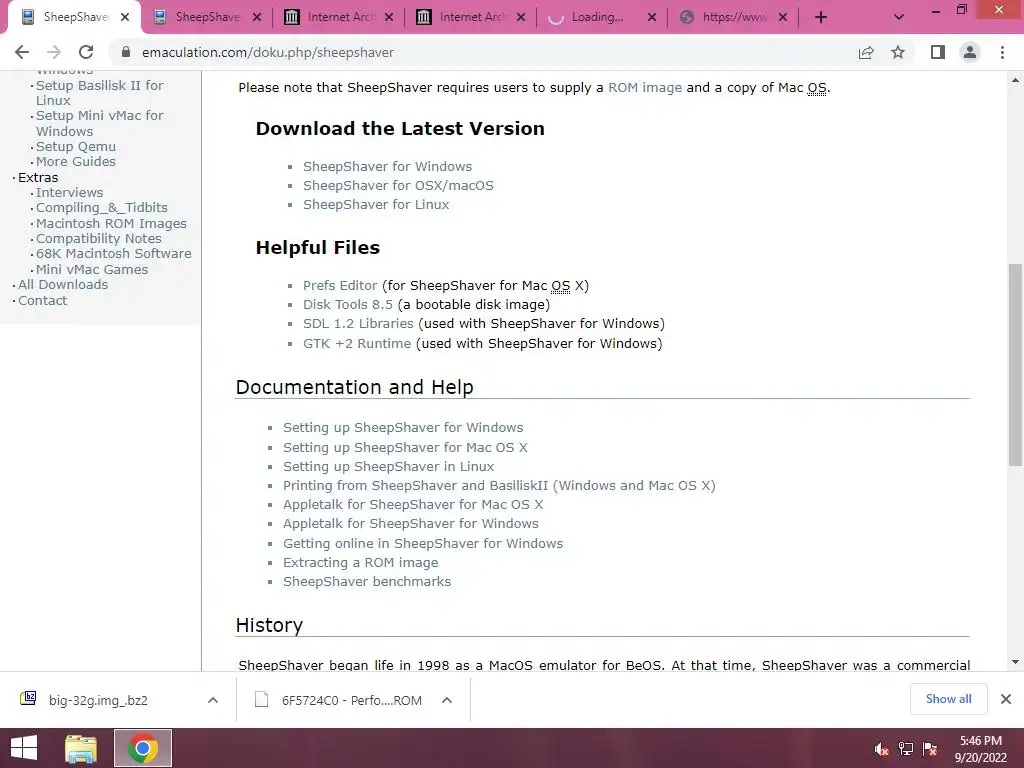Screen dimensions: 1024x768
Task: Close the Loading... tab
Action: tap(652, 18)
